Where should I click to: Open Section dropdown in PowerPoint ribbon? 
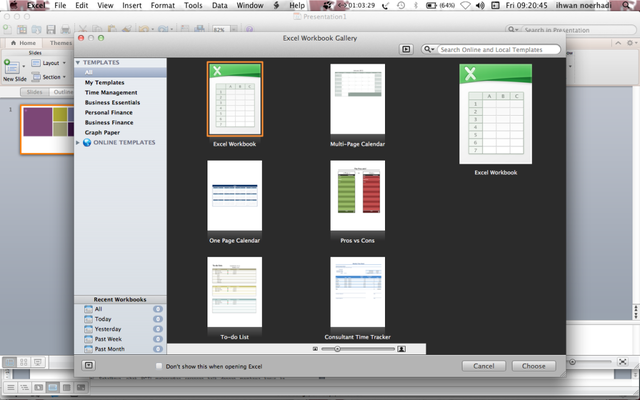(49, 77)
